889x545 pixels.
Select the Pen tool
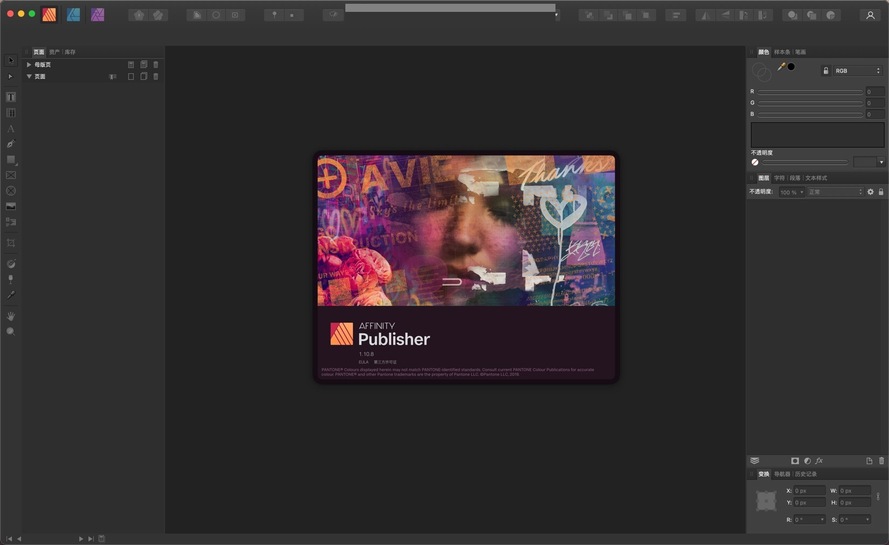[11, 144]
